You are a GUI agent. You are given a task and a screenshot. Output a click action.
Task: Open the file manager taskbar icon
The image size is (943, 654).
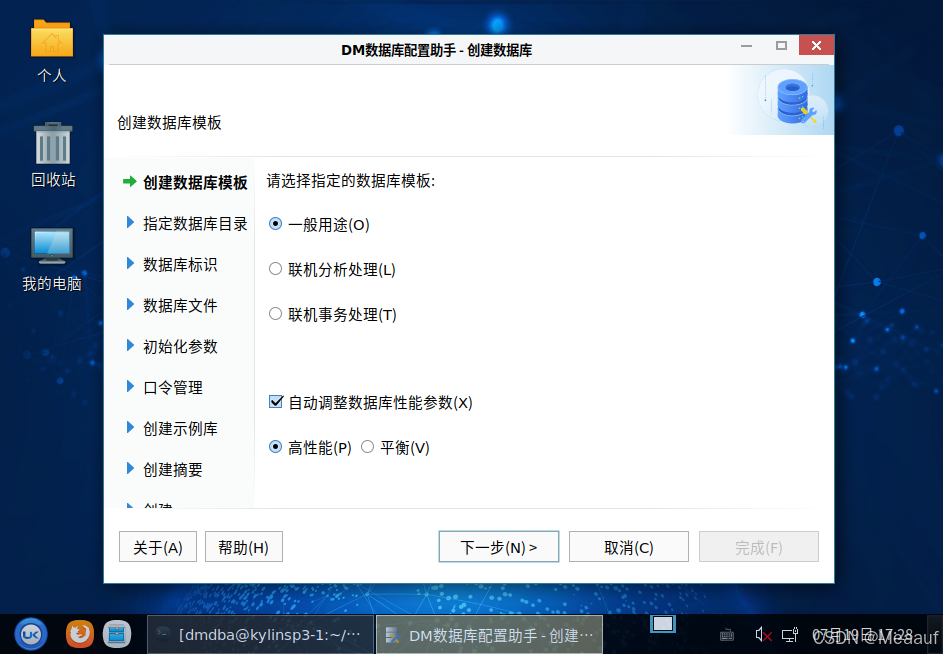click(x=117, y=634)
